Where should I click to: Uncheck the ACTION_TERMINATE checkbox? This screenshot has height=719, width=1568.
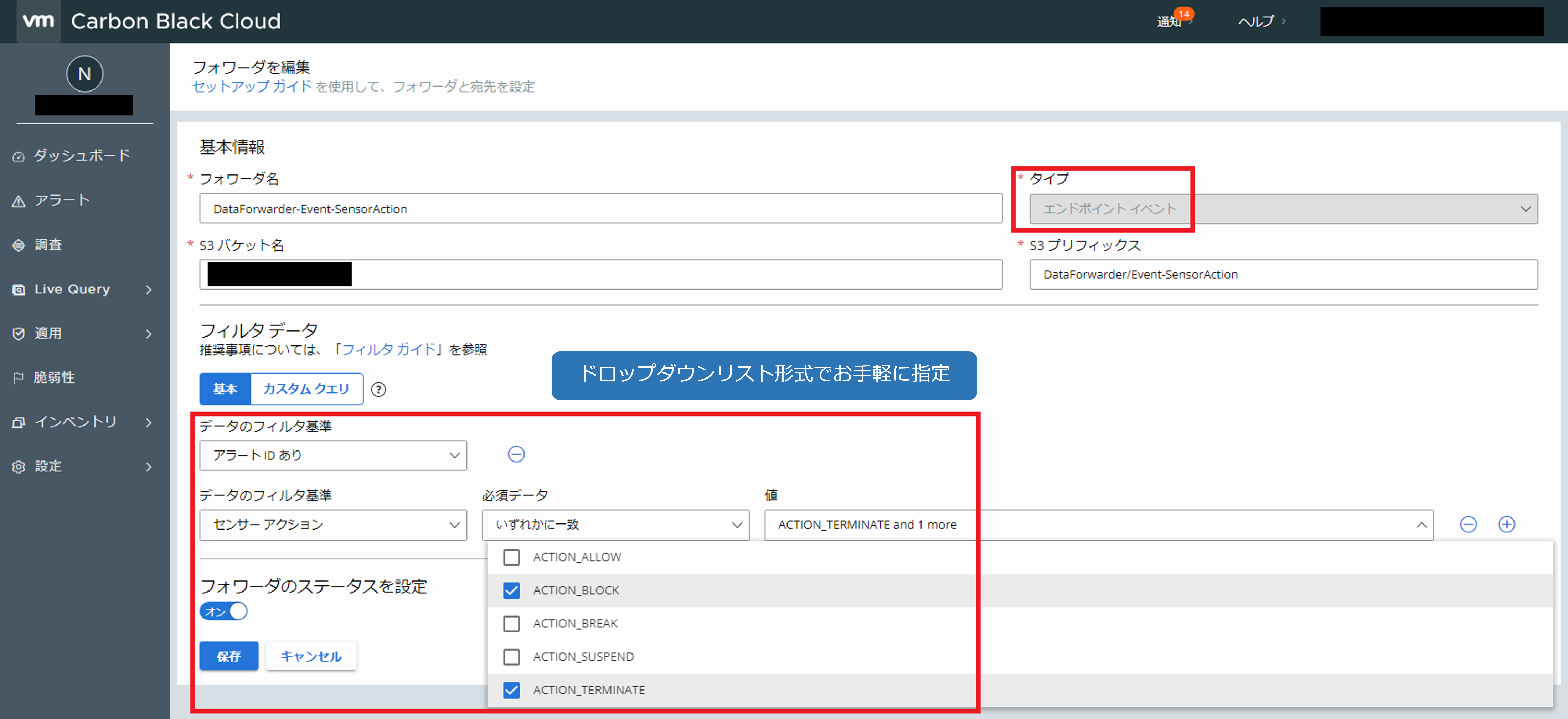tap(511, 690)
